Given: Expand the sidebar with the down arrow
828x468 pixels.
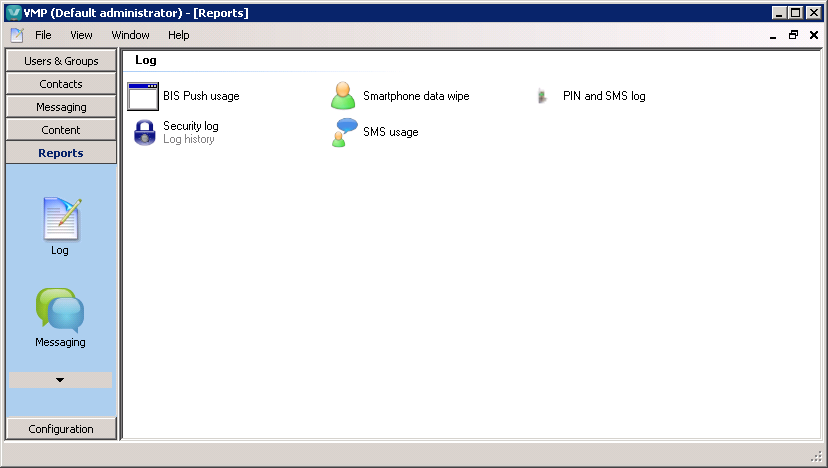Looking at the screenshot, I should point(60,380).
